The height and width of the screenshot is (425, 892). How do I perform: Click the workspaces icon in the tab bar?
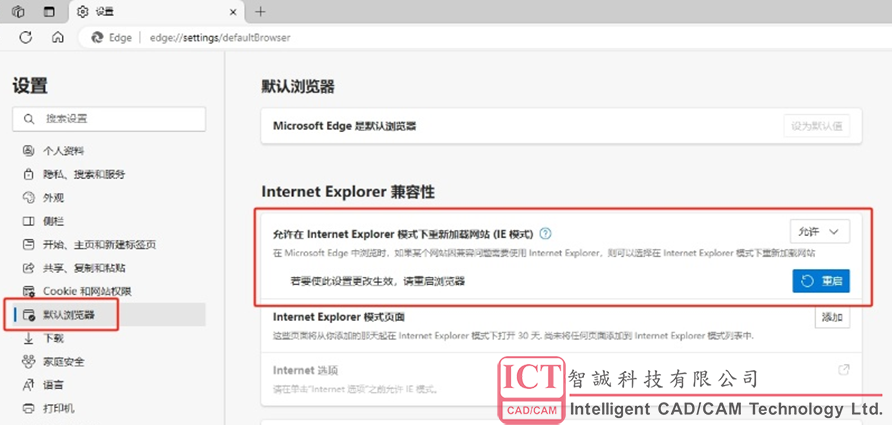[x=18, y=11]
